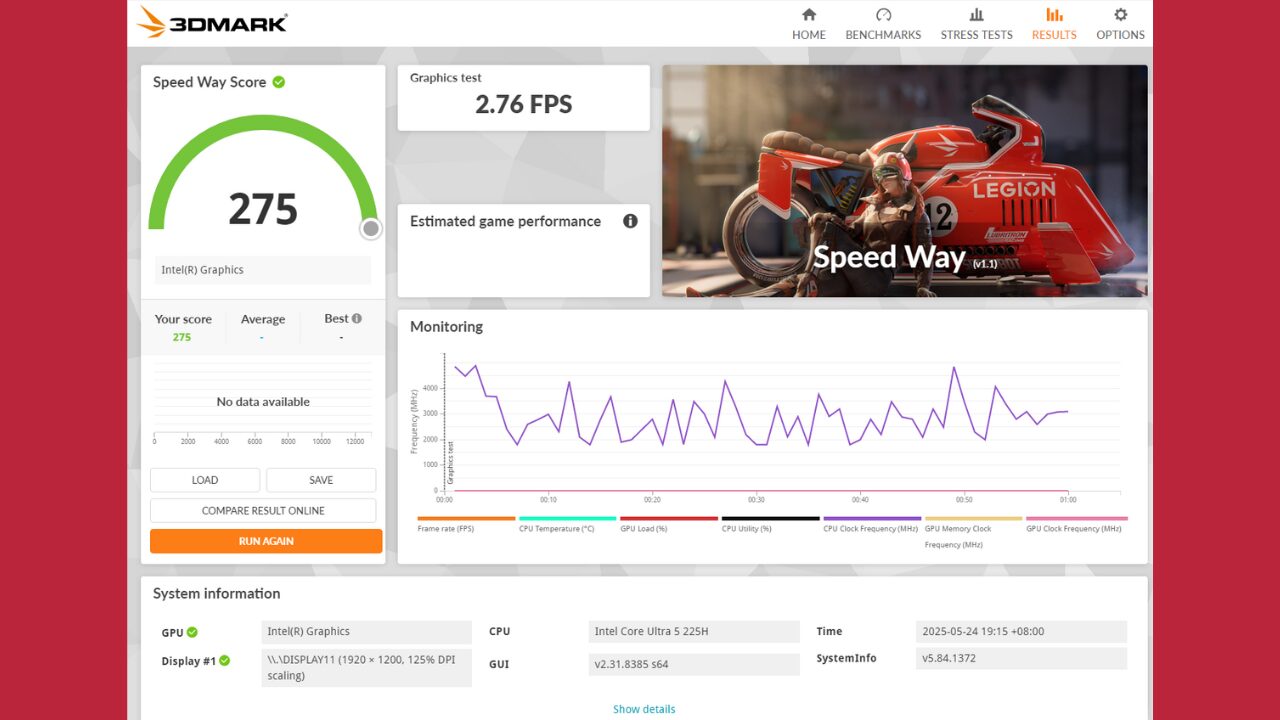The image size is (1280, 720).
Task: Select the Results chart icon
Action: point(1054,15)
